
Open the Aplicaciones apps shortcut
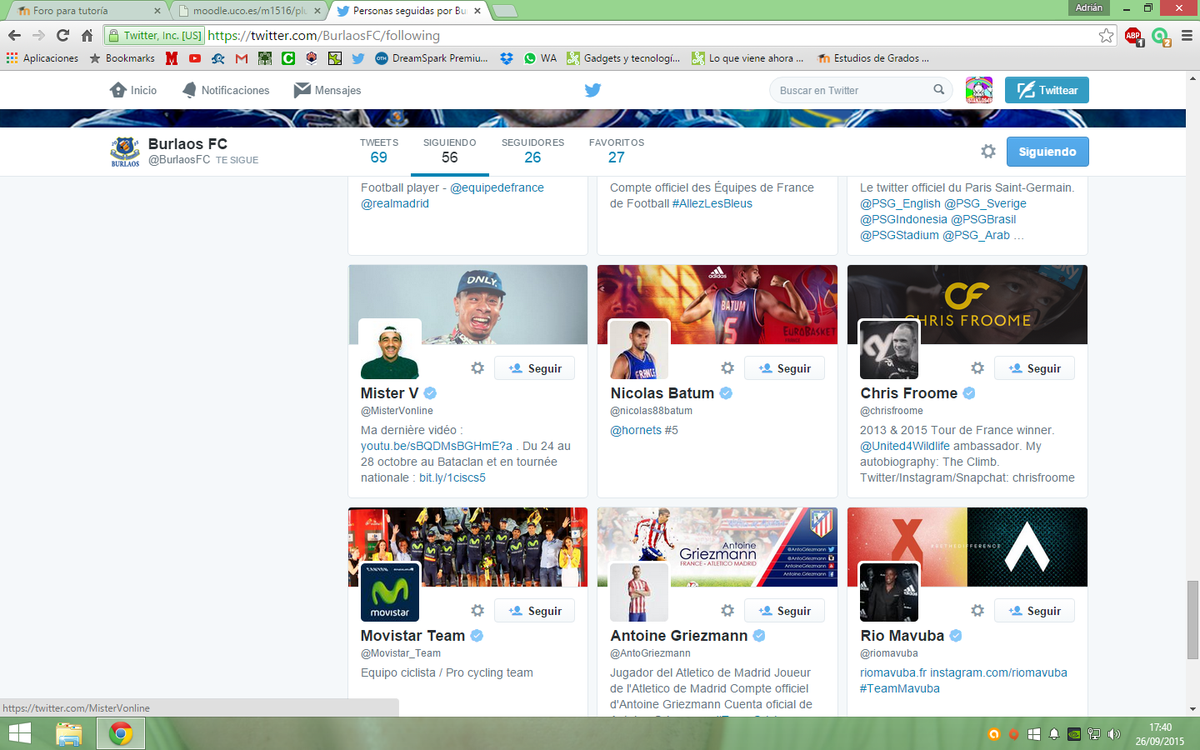(42, 58)
